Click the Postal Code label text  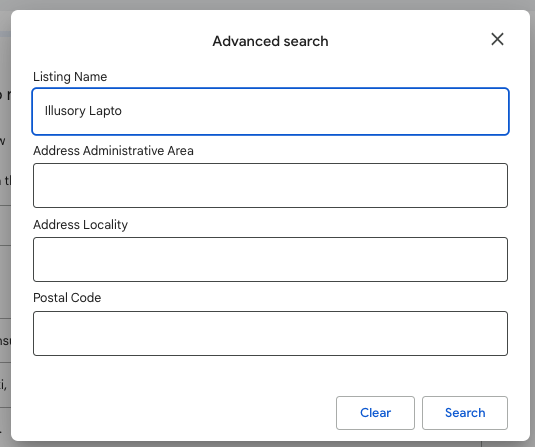[x=67, y=298]
